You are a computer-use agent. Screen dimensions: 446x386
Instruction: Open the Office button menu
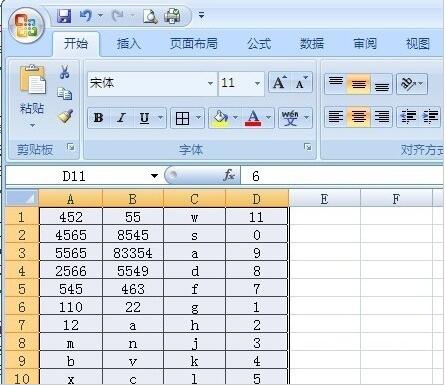26,26
